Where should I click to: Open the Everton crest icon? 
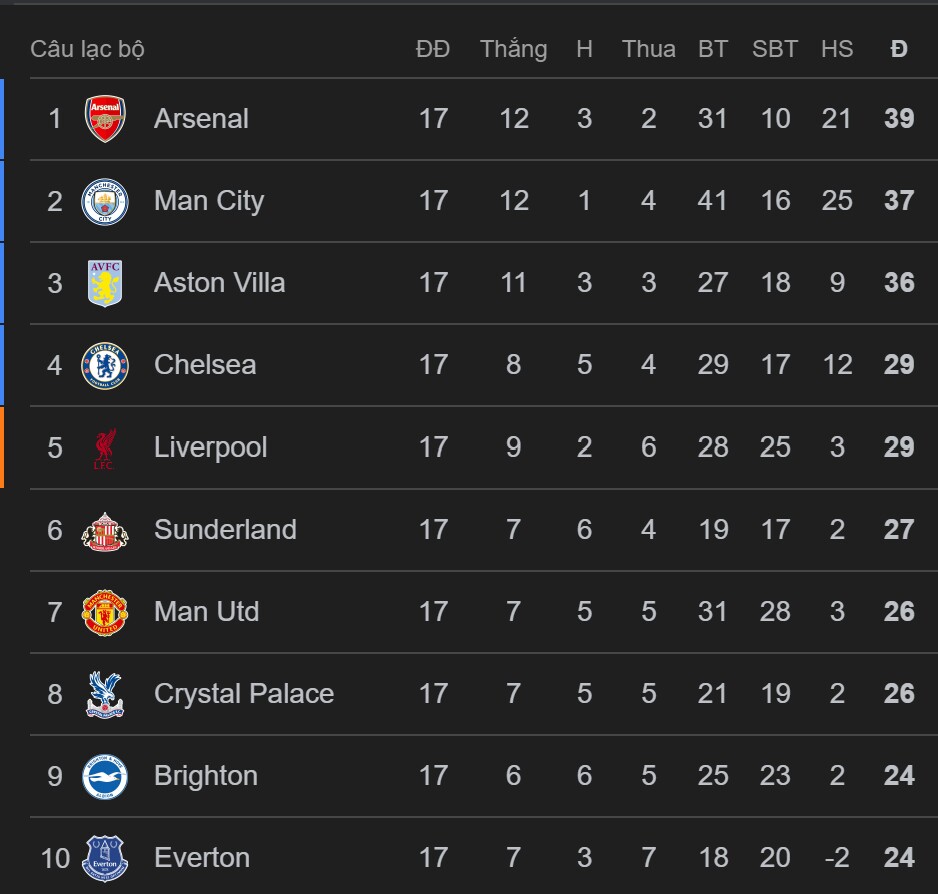[105, 858]
